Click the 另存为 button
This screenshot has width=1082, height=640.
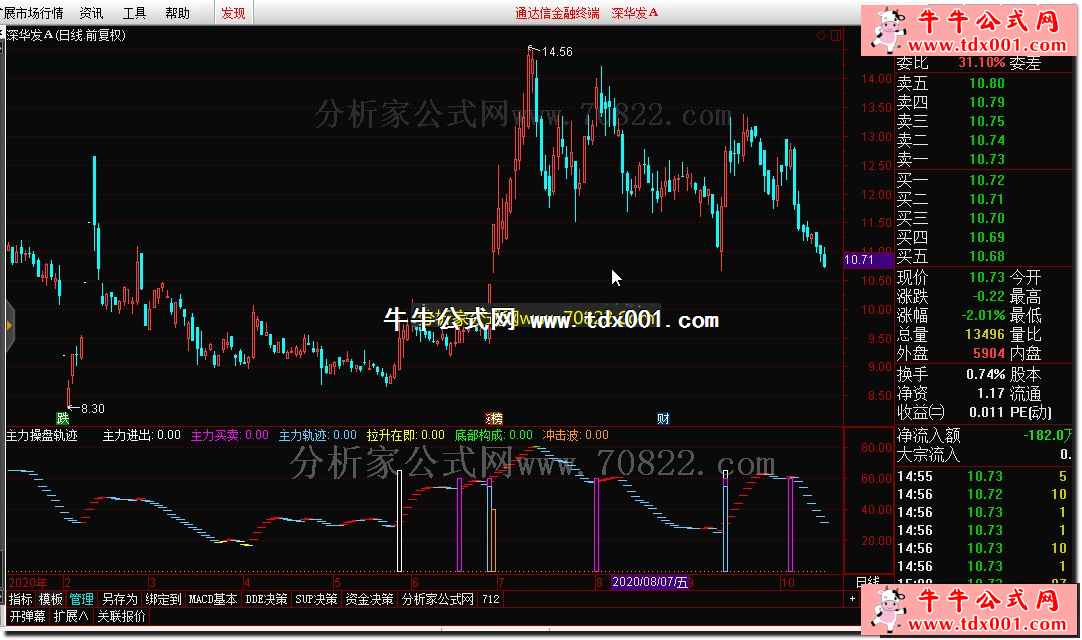pyautogui.click(x=119, y=599)
